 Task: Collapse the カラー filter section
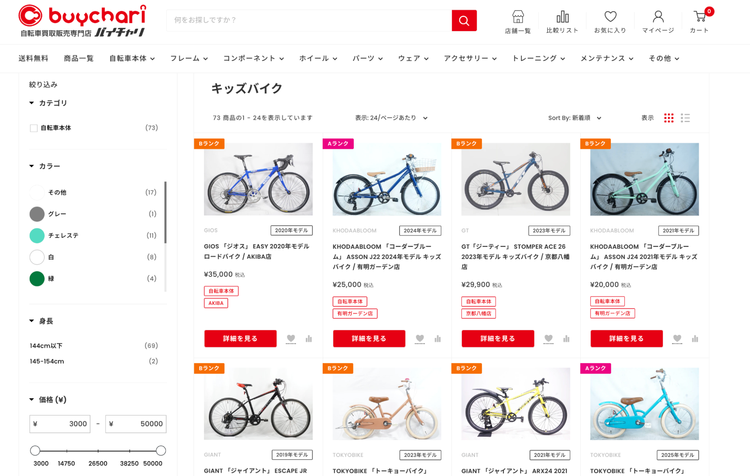pos(44,166)
